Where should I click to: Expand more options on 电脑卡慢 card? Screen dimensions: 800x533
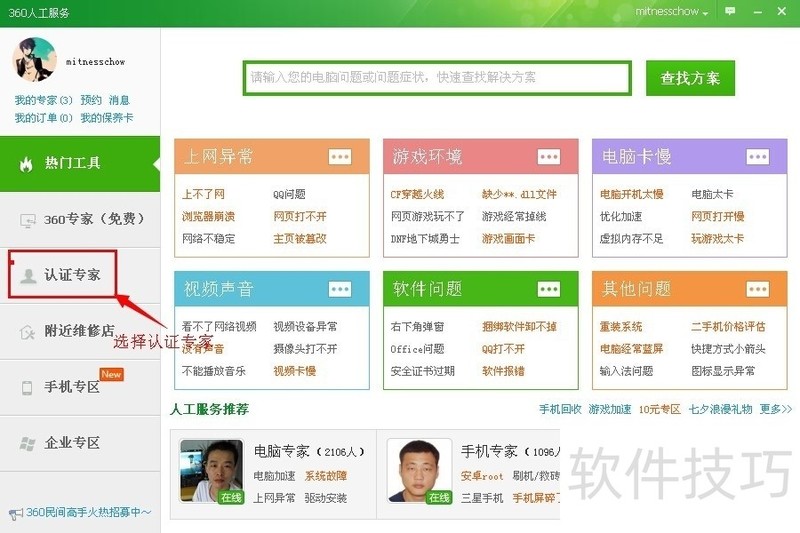click(x=758, y=157)
